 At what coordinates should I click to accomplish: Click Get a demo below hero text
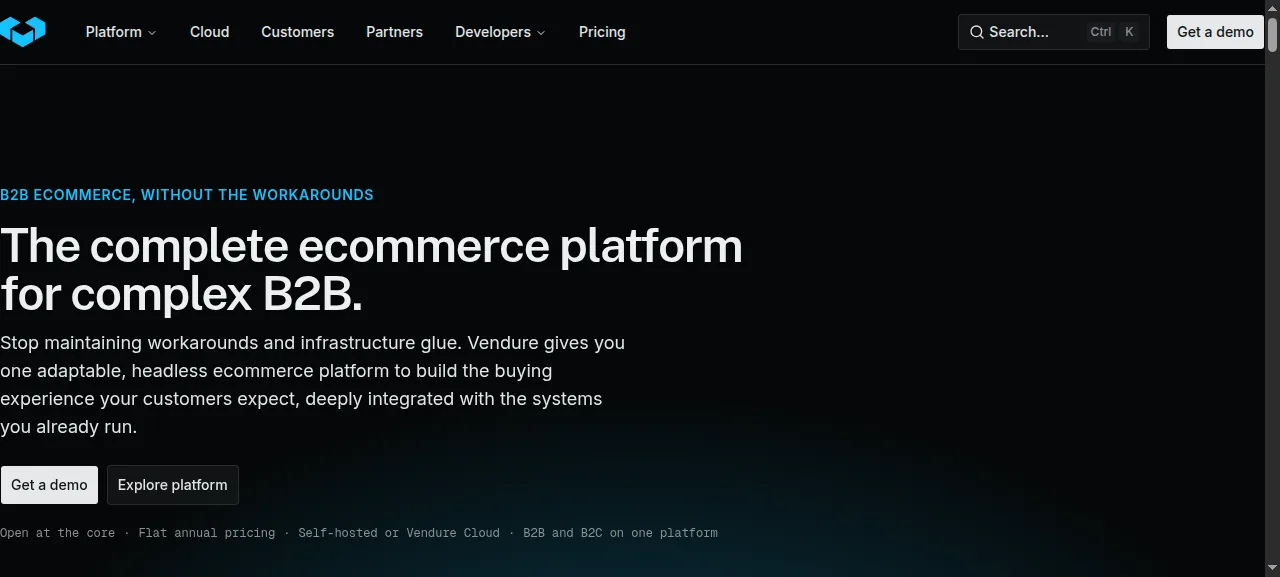pyautogui.click(x=49, y=485)
